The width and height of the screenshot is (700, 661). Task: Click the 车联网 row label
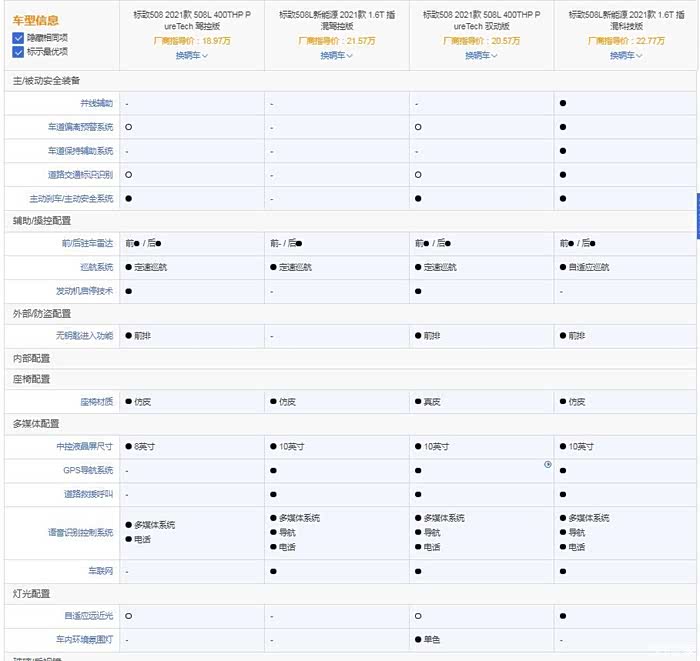point(100,571)
